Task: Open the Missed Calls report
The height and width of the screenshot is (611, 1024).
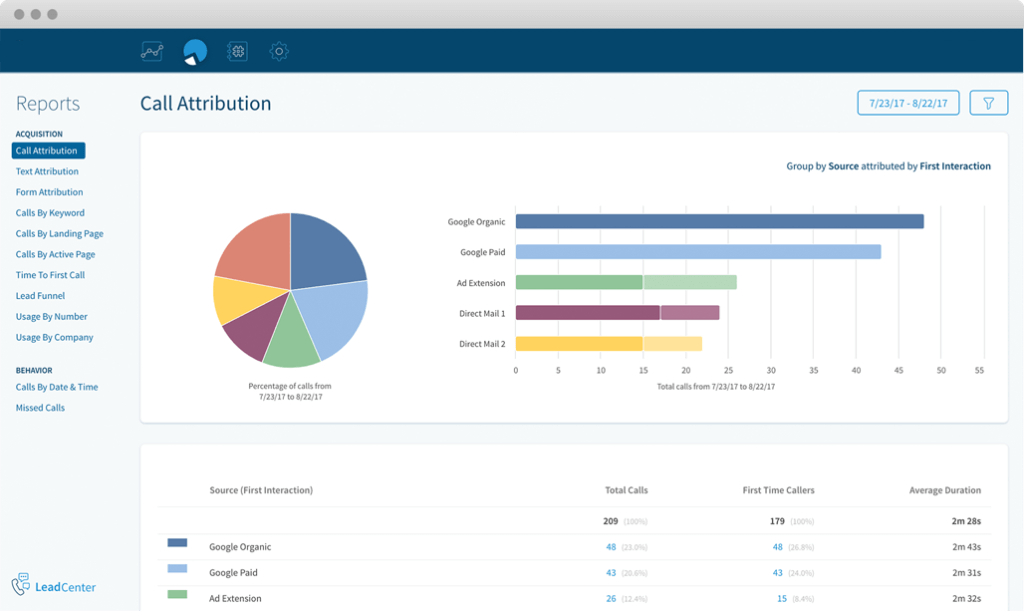Action: pos(42,408)
